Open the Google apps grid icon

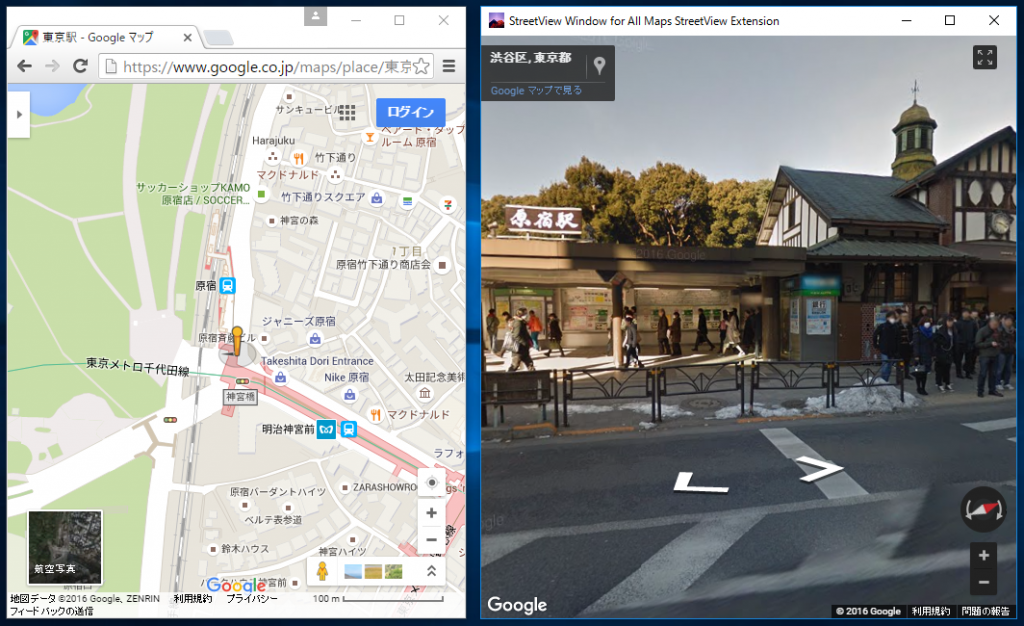pyautogui.click(x=347, y=112)
